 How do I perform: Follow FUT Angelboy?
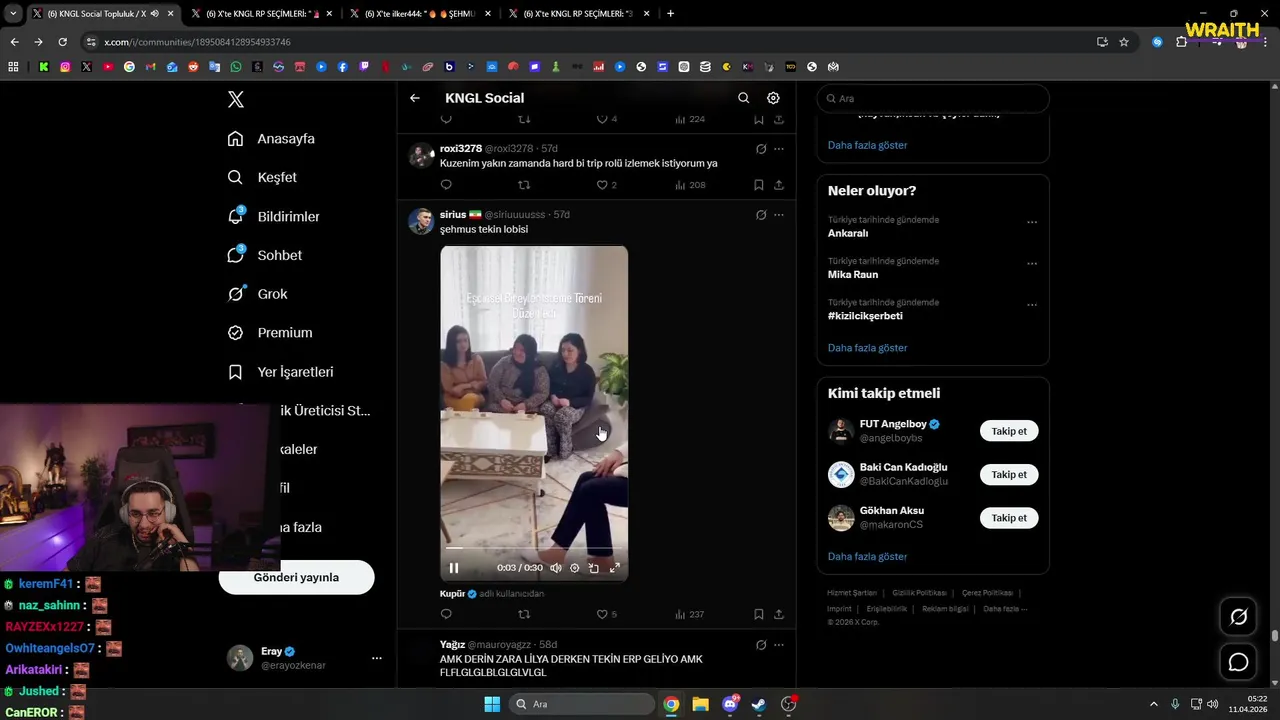click(1009, 431)
